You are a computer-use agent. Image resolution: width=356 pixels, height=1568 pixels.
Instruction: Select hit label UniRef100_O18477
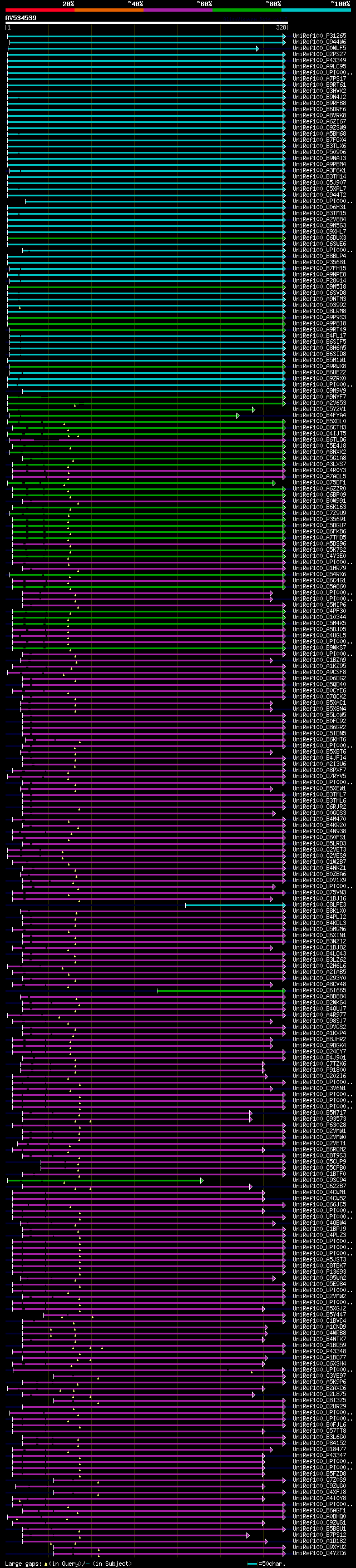[319, 1450]
